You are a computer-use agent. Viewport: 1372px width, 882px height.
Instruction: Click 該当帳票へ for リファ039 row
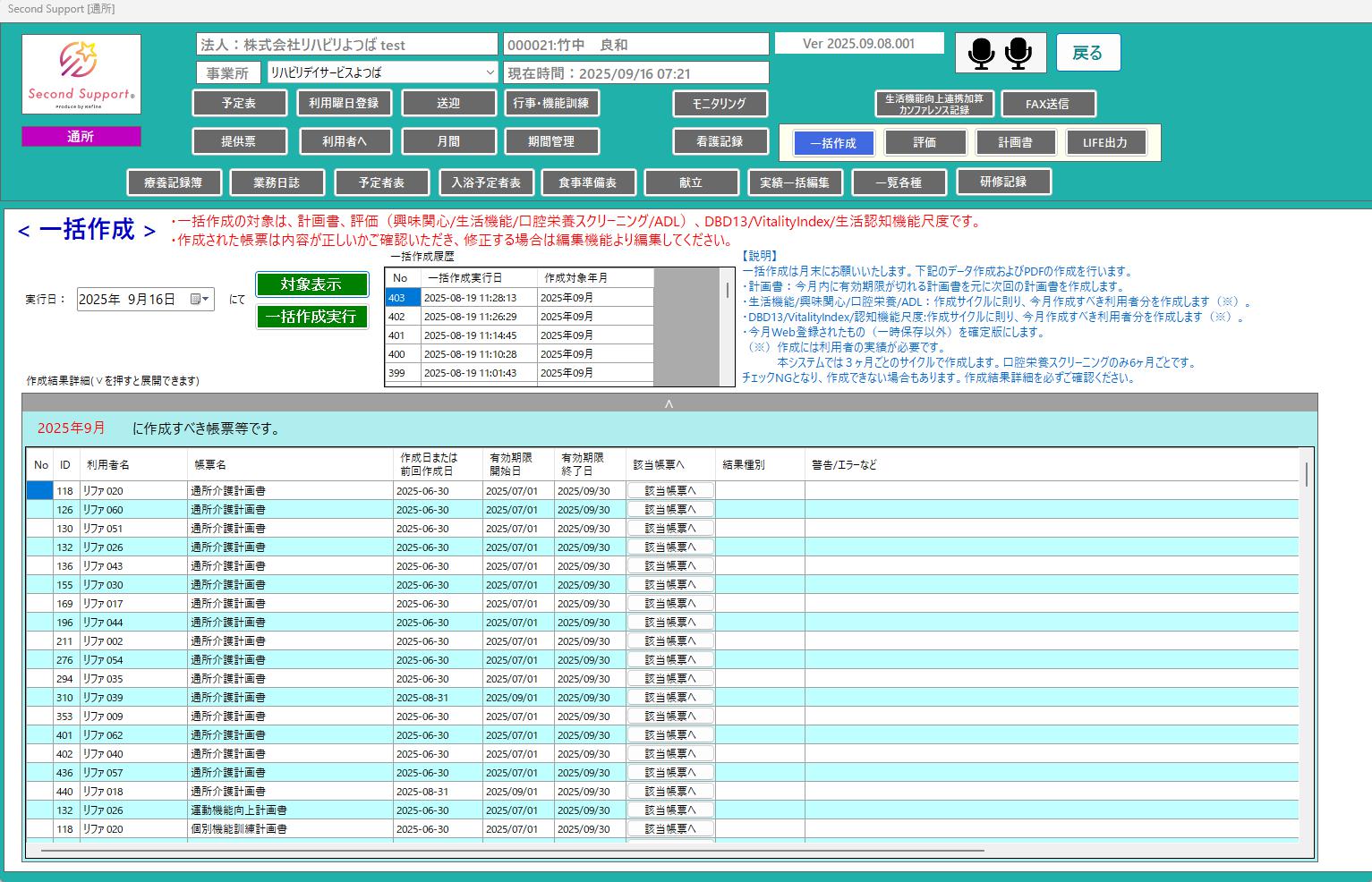coord(670,697)
